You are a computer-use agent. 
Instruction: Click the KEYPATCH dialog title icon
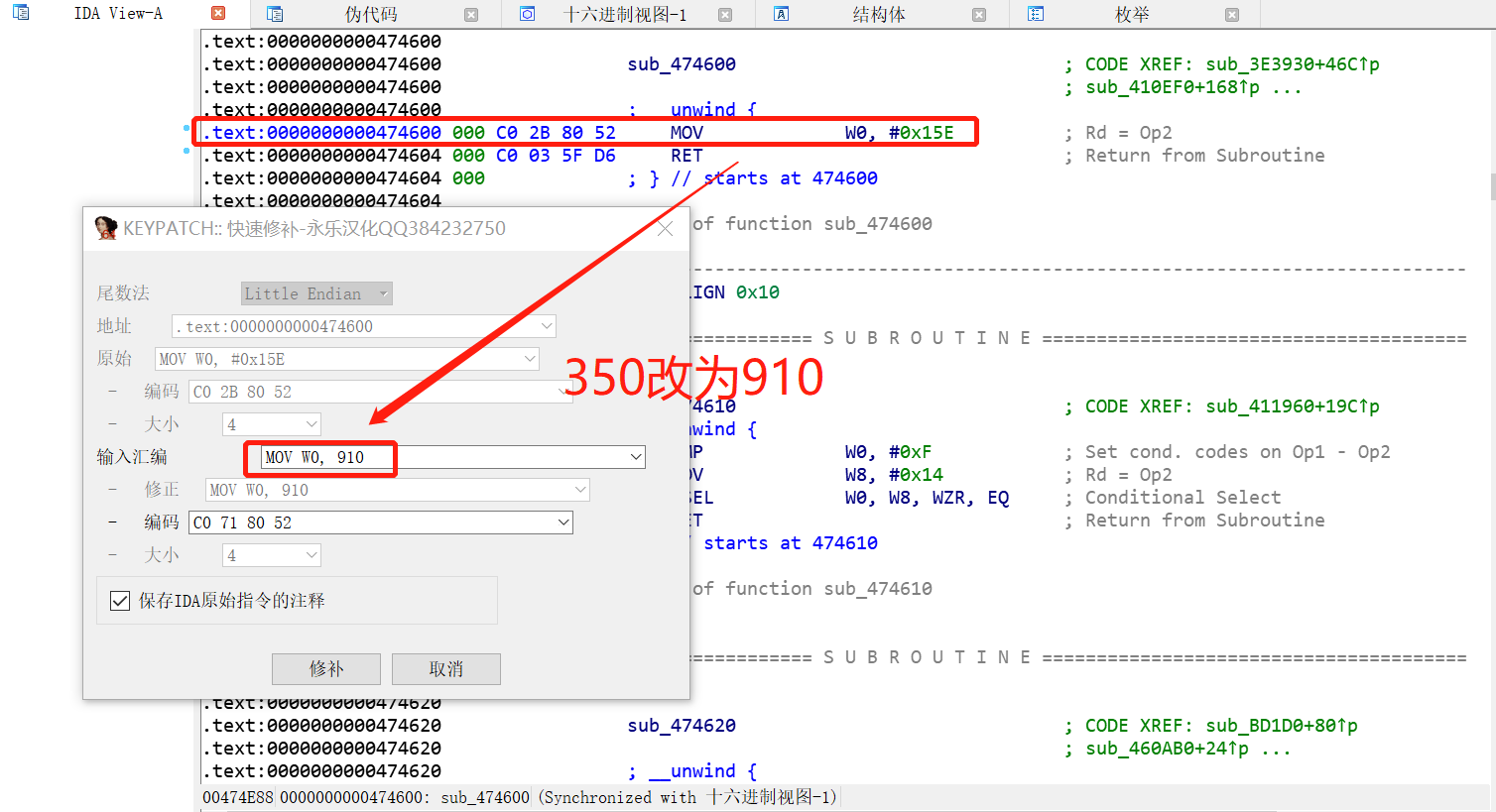pyautogui.click(x=105, y=228)
